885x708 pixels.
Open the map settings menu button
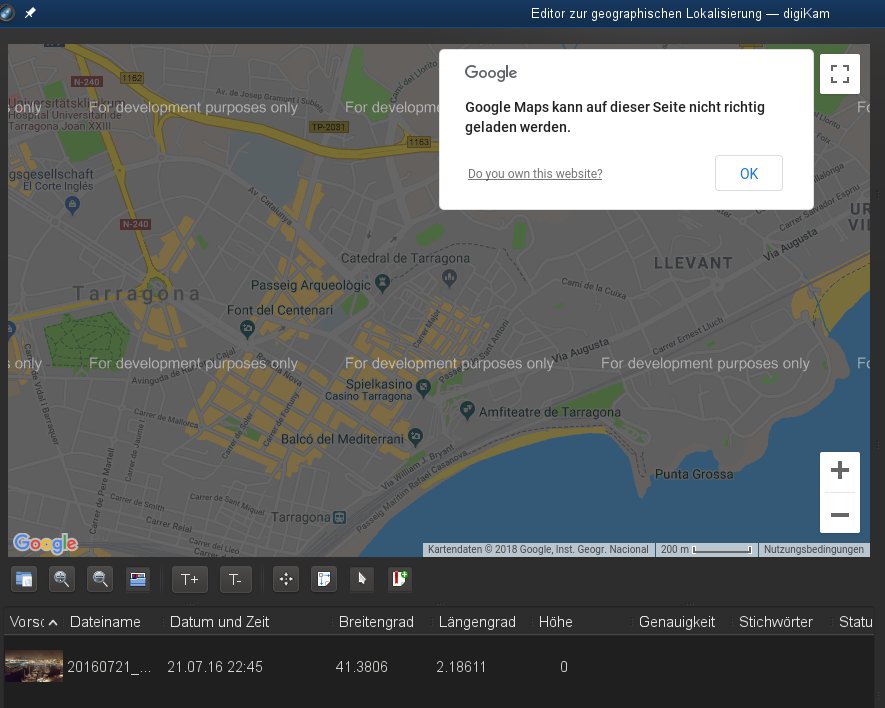coord(24,578)
